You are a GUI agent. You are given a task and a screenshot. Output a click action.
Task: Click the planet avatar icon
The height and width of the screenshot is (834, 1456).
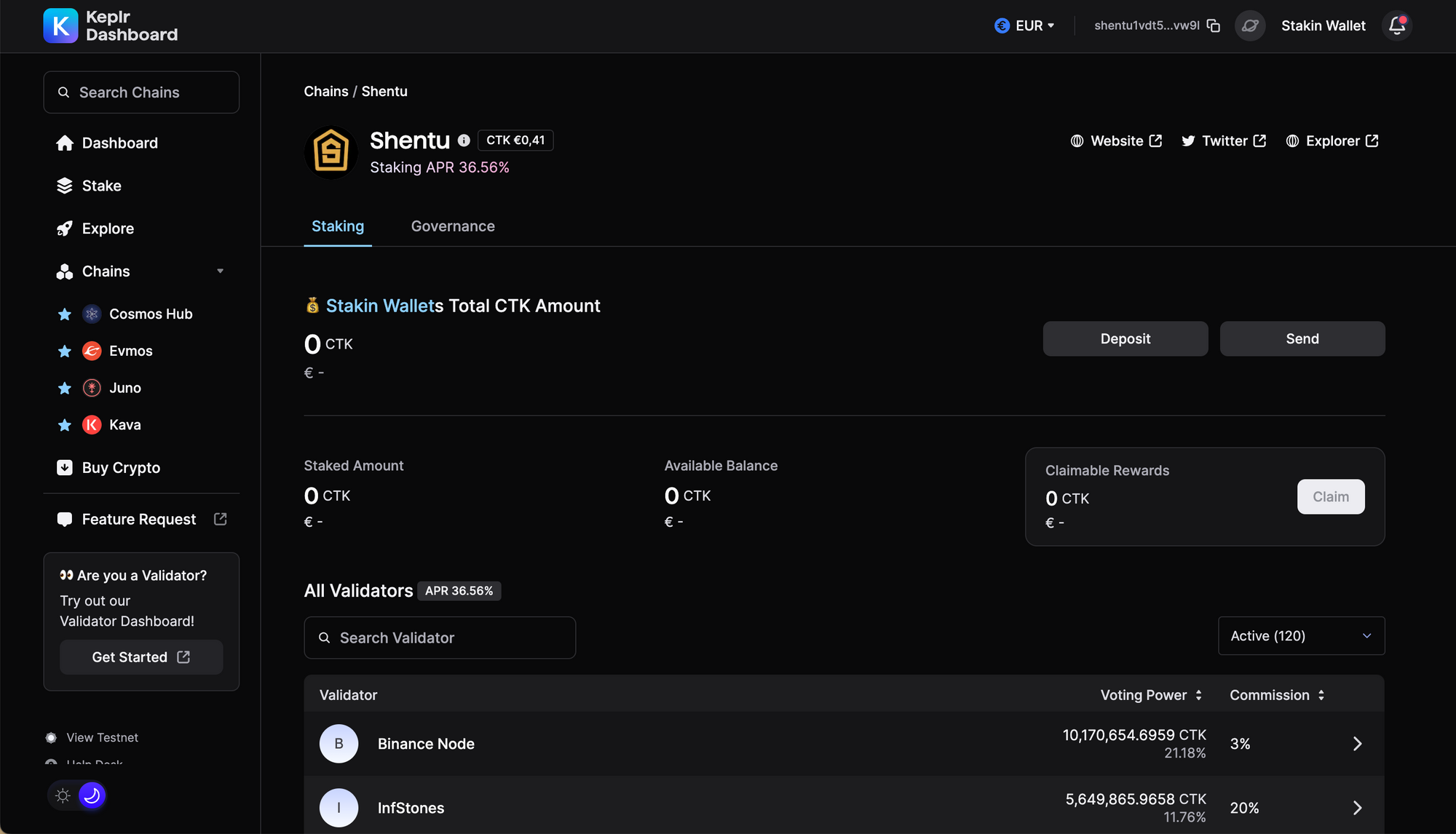[x=1250, y=25]
